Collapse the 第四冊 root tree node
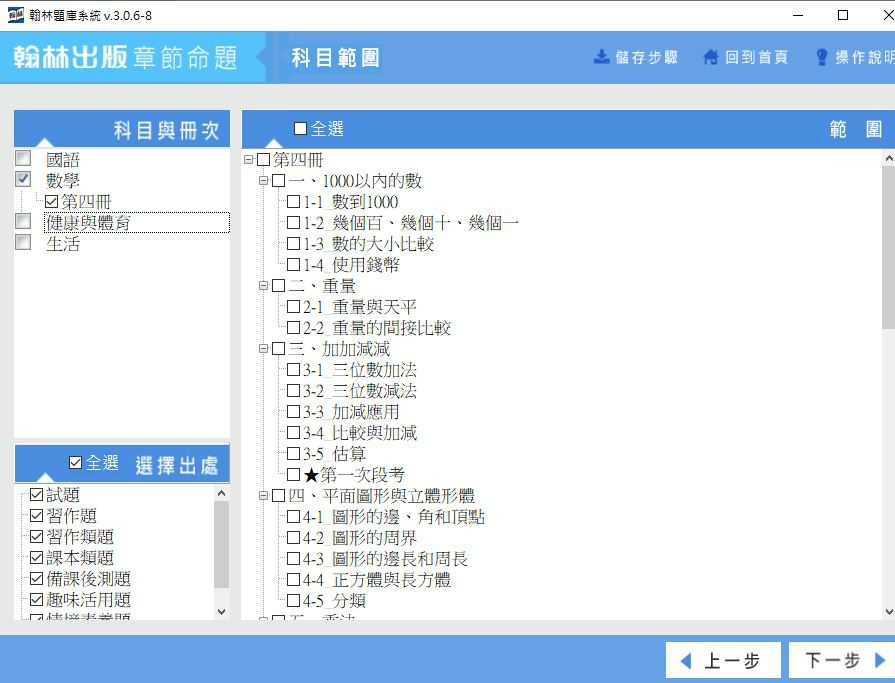 coord(248,160)
